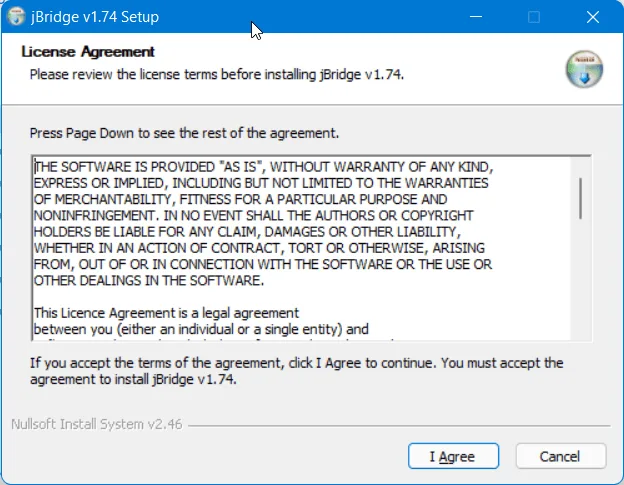
Task: Click the line starting "HOLDERS BE LIABLE"
Action: [x=247, y=232]
